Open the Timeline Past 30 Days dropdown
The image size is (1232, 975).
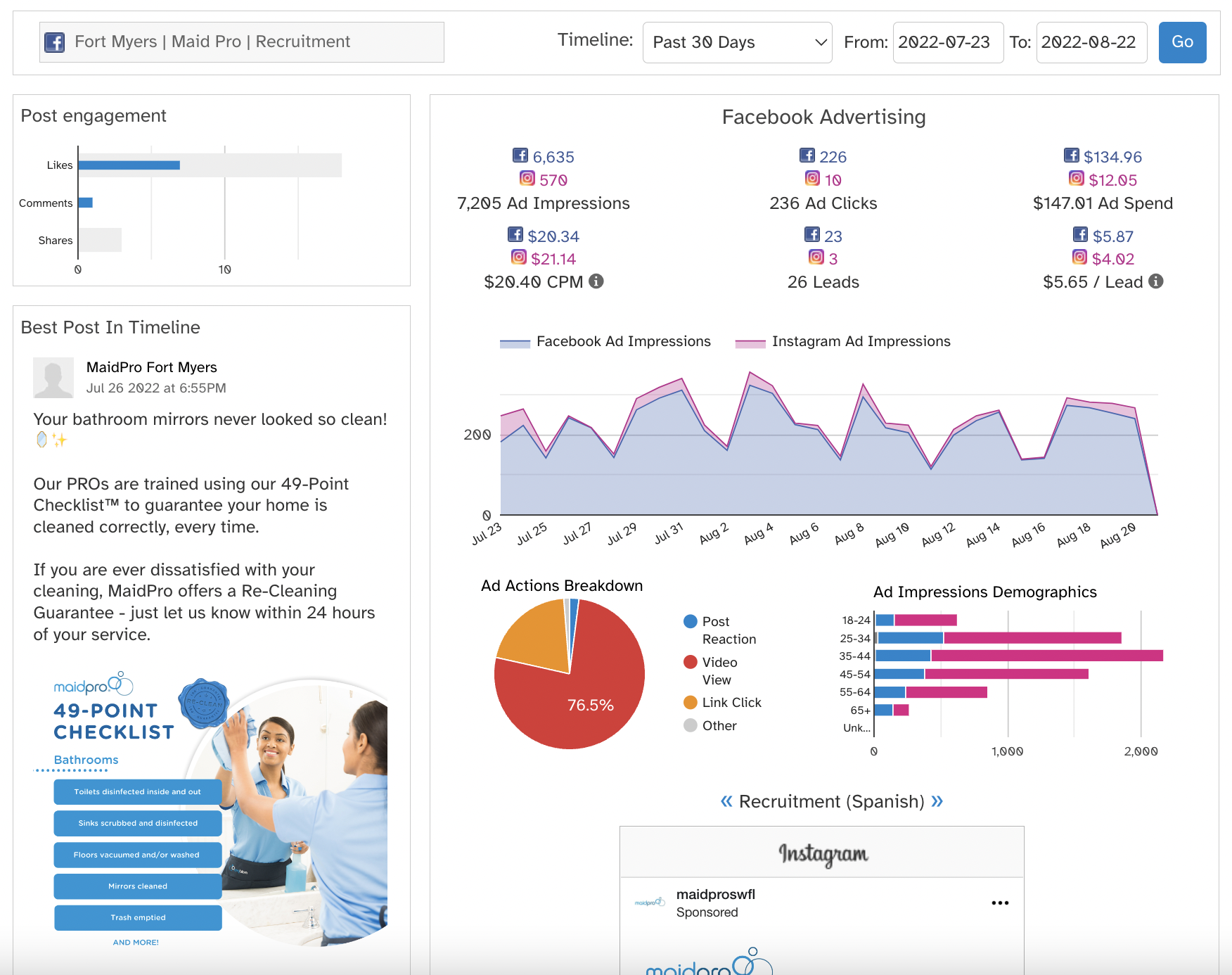coord(738,42)
